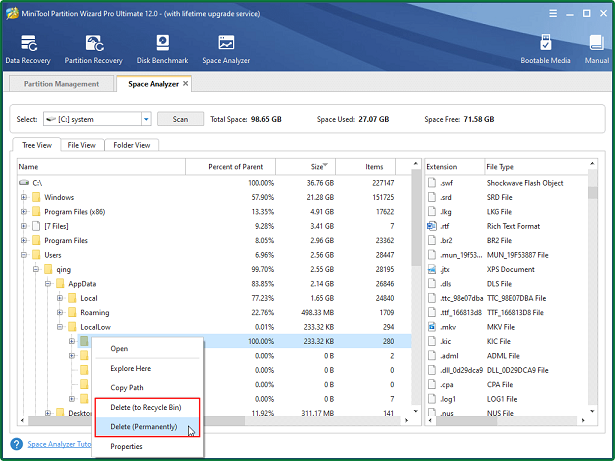Expand the [7 Files] node
The width and height of the screenshot is (615, 461).
point(24,226)
